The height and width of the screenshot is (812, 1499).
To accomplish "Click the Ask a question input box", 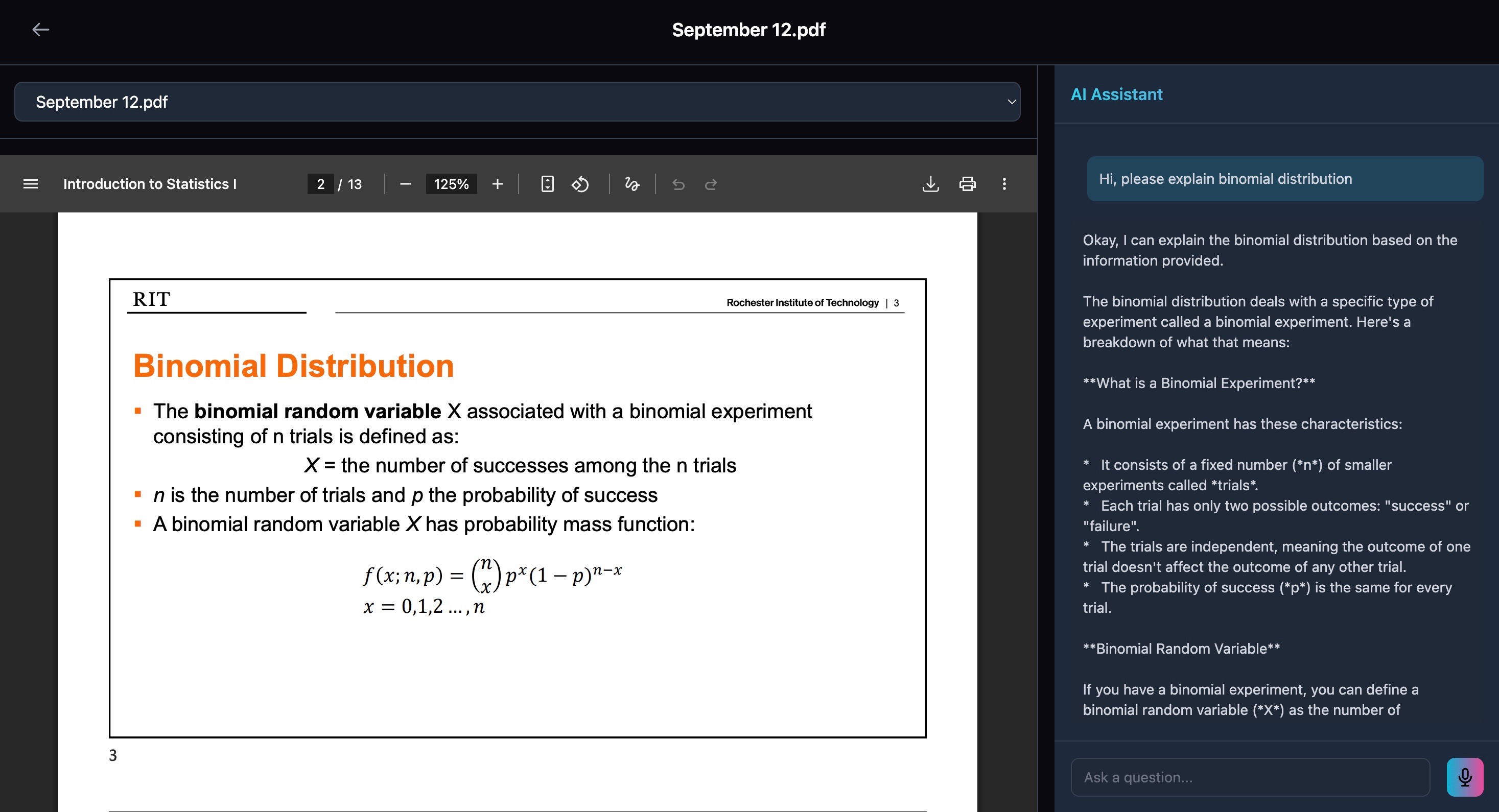I will tap(1250, 777).
